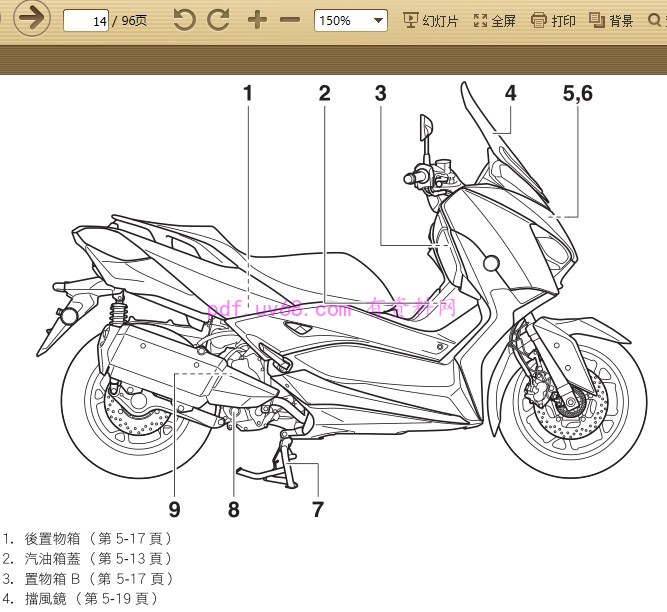Start slideshow mode (幻灯片)
The width and height of the screenshot is (667, 612).
coord(430,20)
